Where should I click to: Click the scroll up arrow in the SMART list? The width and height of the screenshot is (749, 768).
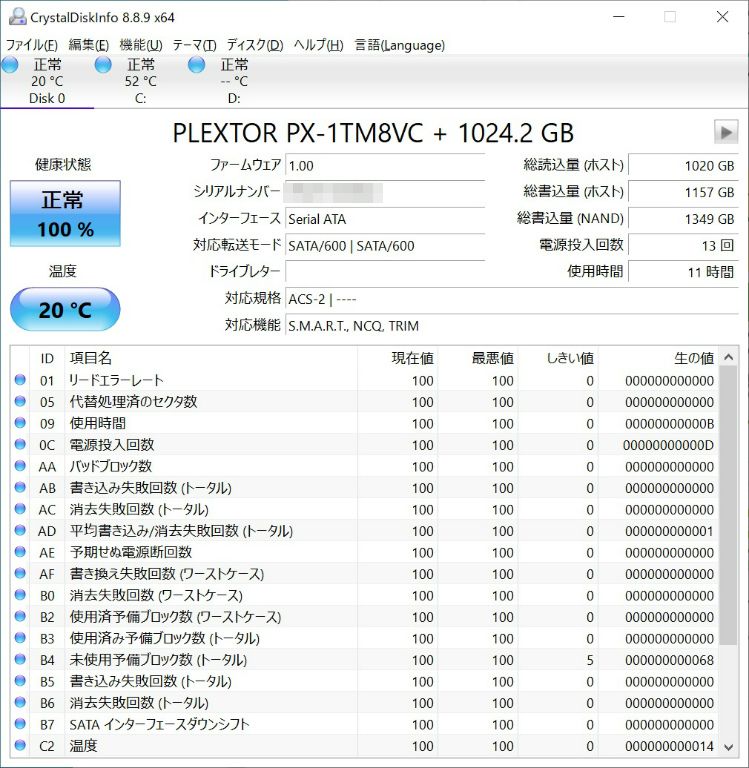click(728, 357)
